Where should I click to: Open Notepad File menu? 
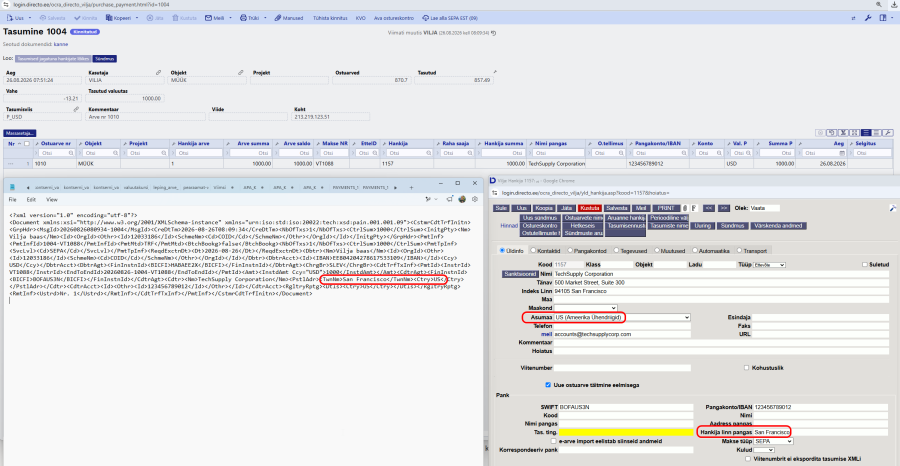[13, 199]
